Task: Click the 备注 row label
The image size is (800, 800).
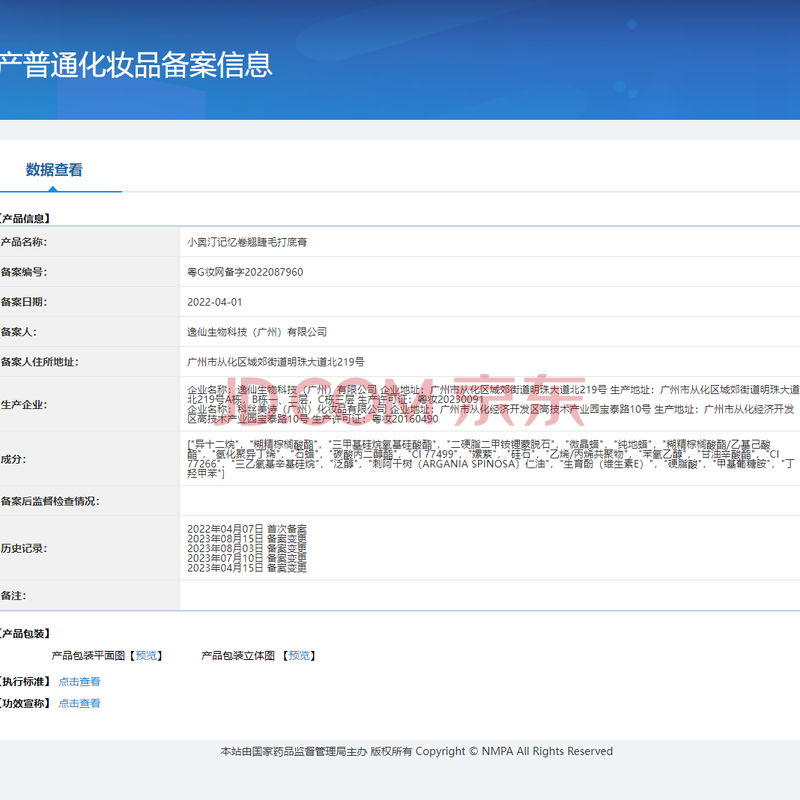Action: (x=13, y=596)
